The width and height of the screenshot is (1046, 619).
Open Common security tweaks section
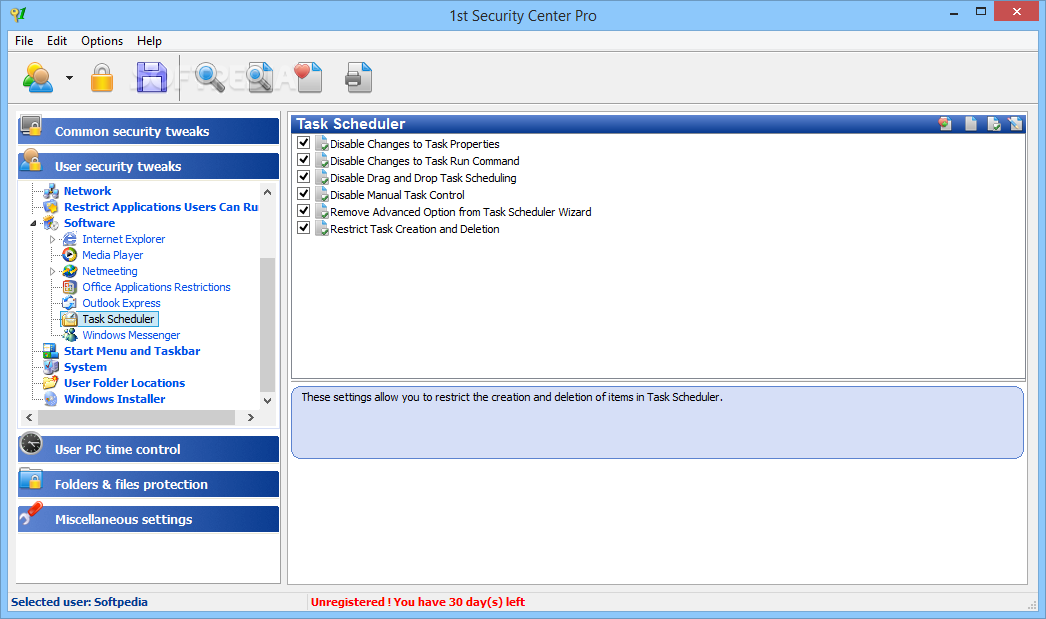[148, 131]
